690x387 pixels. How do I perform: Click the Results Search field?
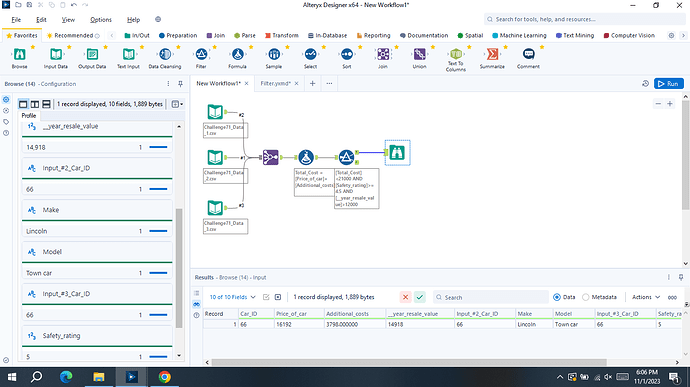click(x=490, y=297)
